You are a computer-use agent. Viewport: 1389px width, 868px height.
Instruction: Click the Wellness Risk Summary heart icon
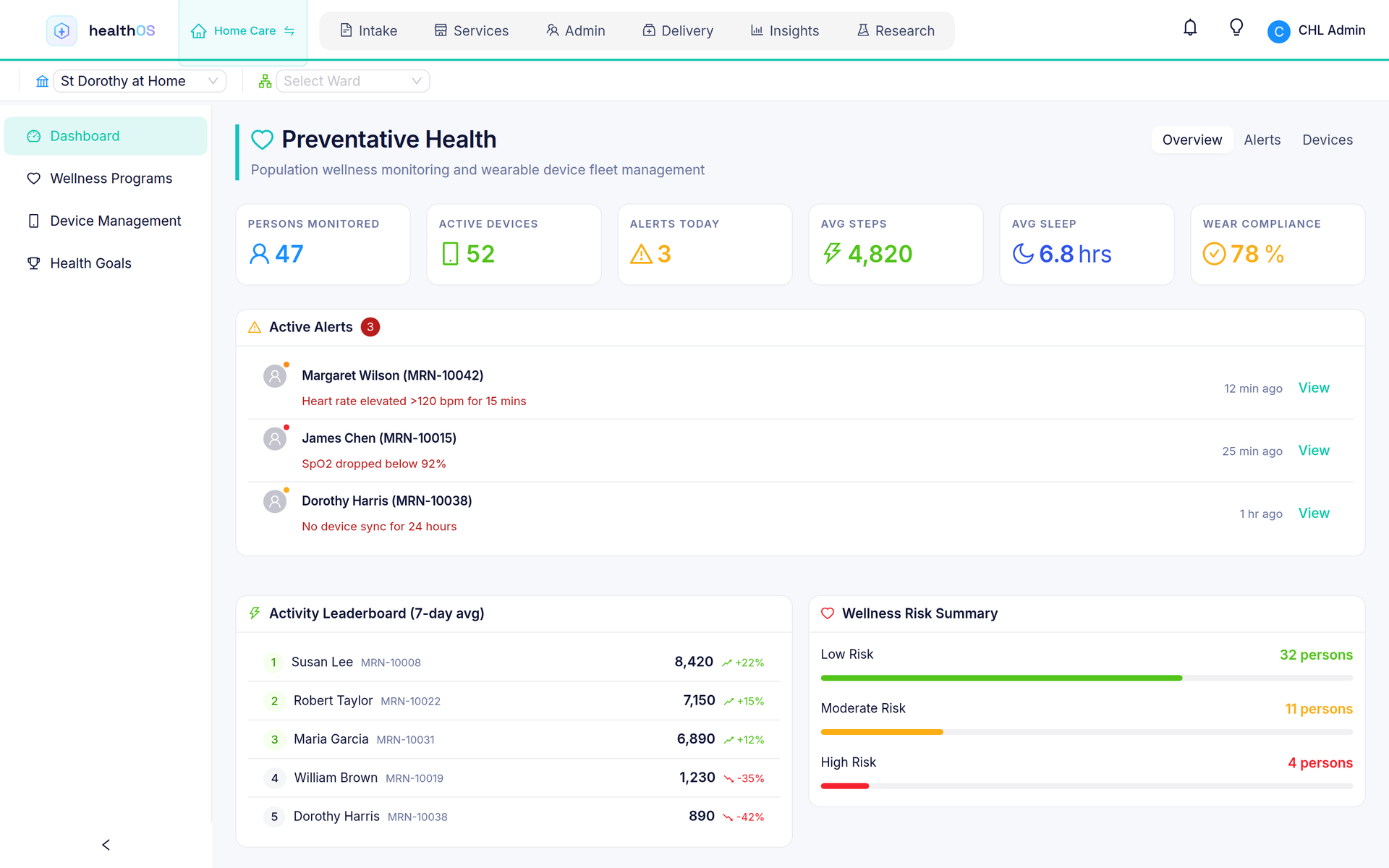click(828, 613)
